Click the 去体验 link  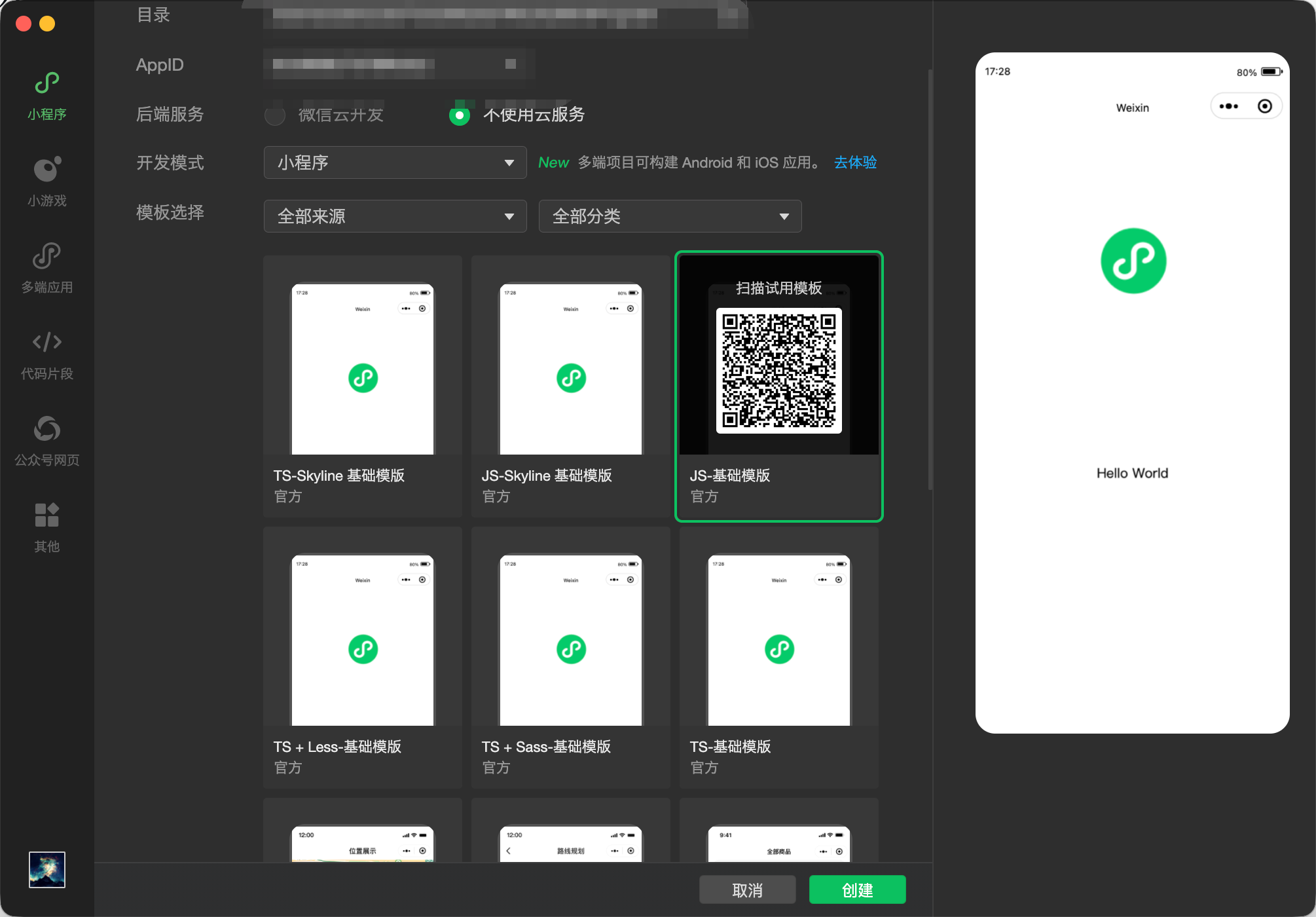click(855, 162)
